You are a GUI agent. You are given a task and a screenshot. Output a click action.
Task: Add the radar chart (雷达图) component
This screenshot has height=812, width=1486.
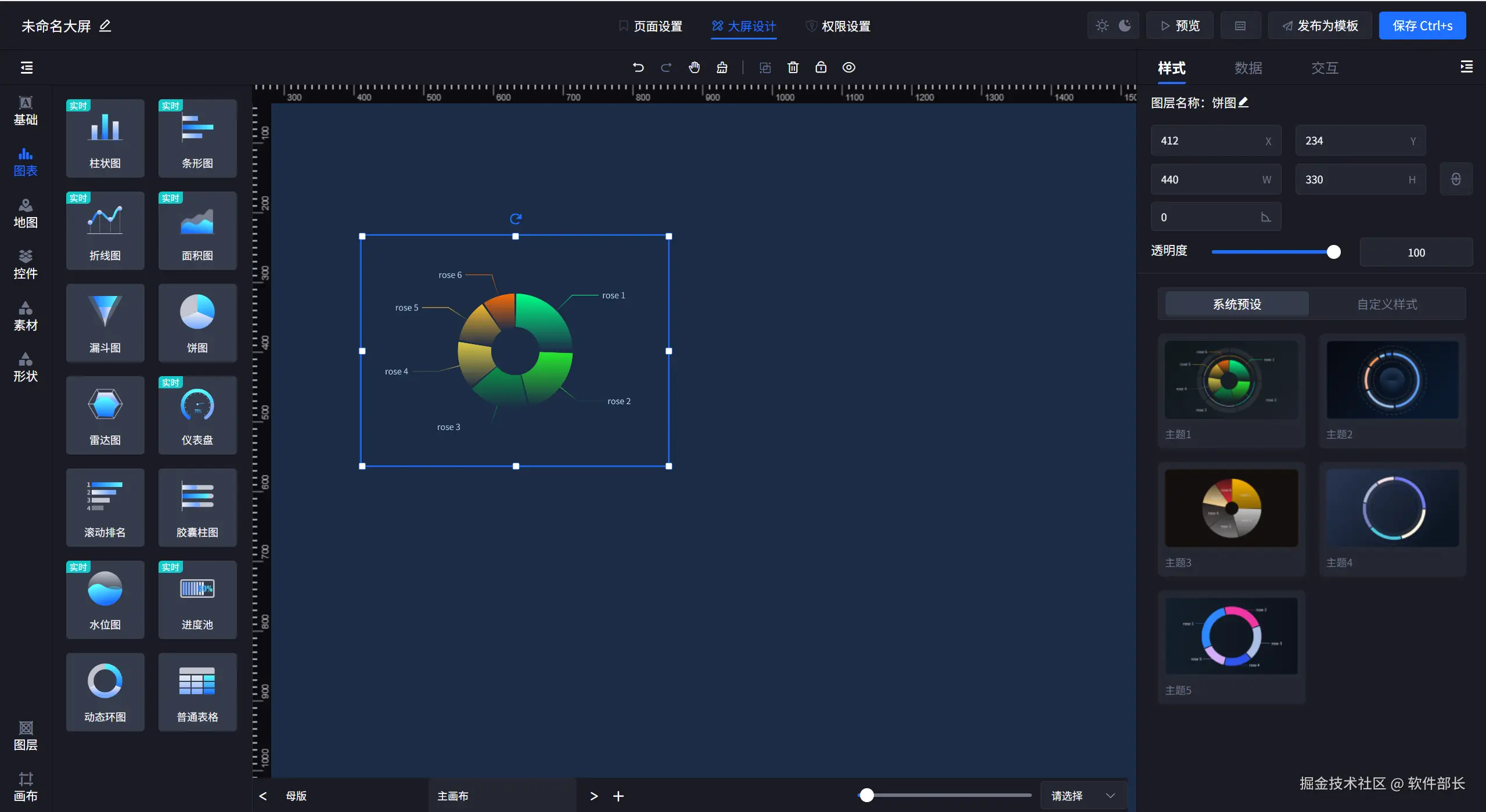[x=105, y=414]
